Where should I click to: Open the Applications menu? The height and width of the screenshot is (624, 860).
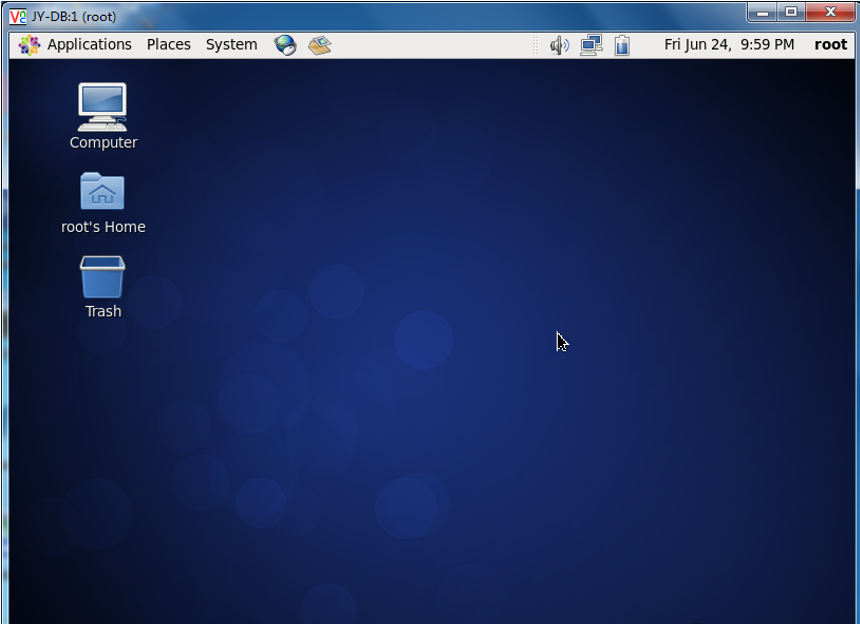[89, 45]
